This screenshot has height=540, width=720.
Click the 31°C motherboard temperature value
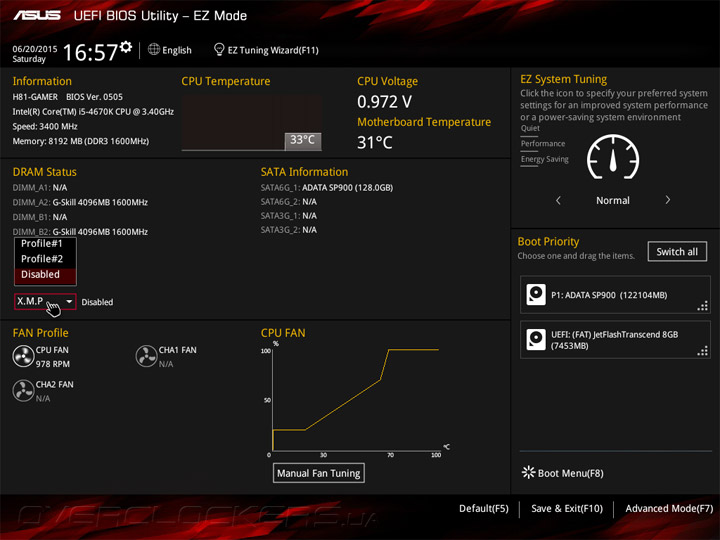375,142
